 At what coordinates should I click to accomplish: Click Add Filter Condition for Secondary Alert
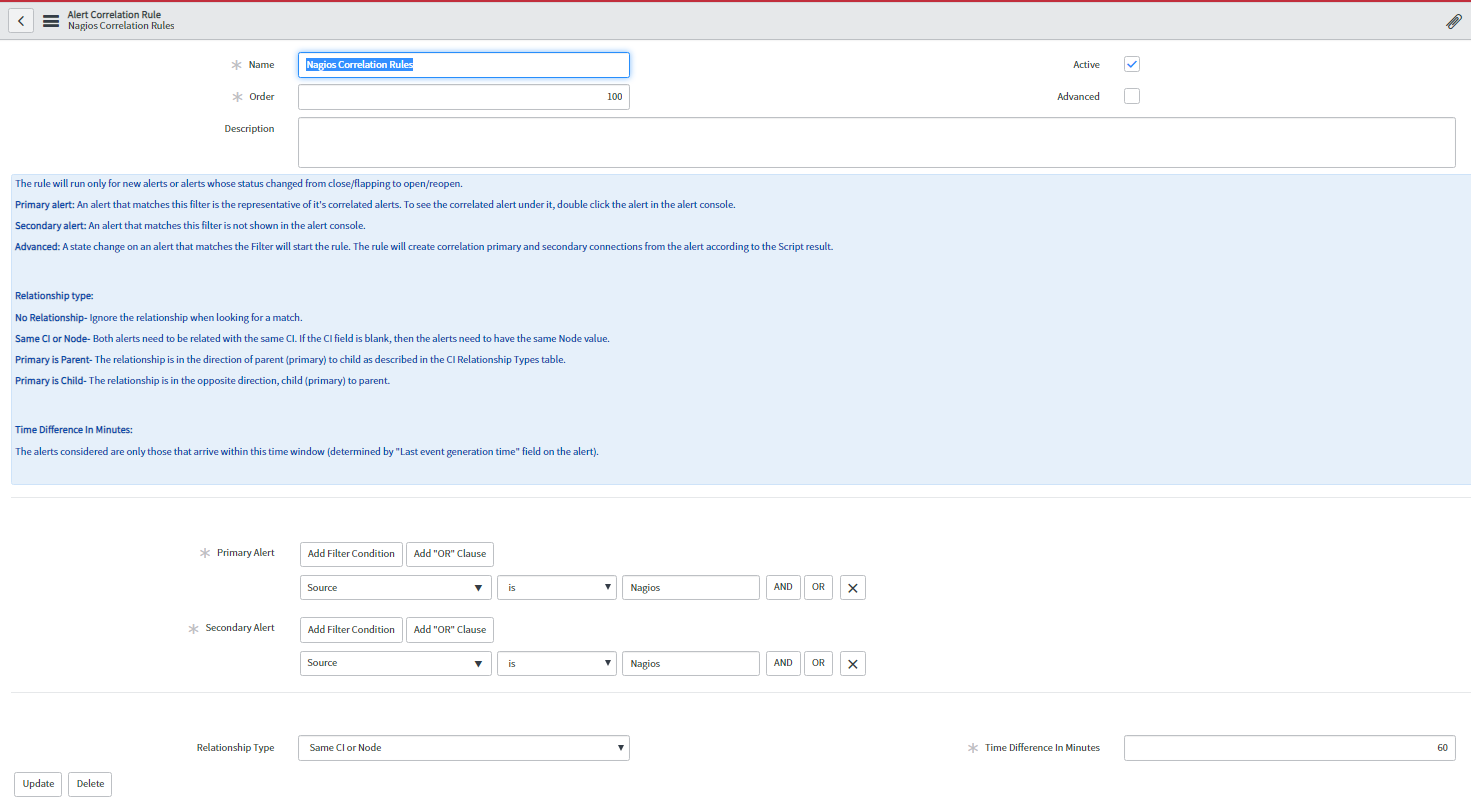(351, 630)
